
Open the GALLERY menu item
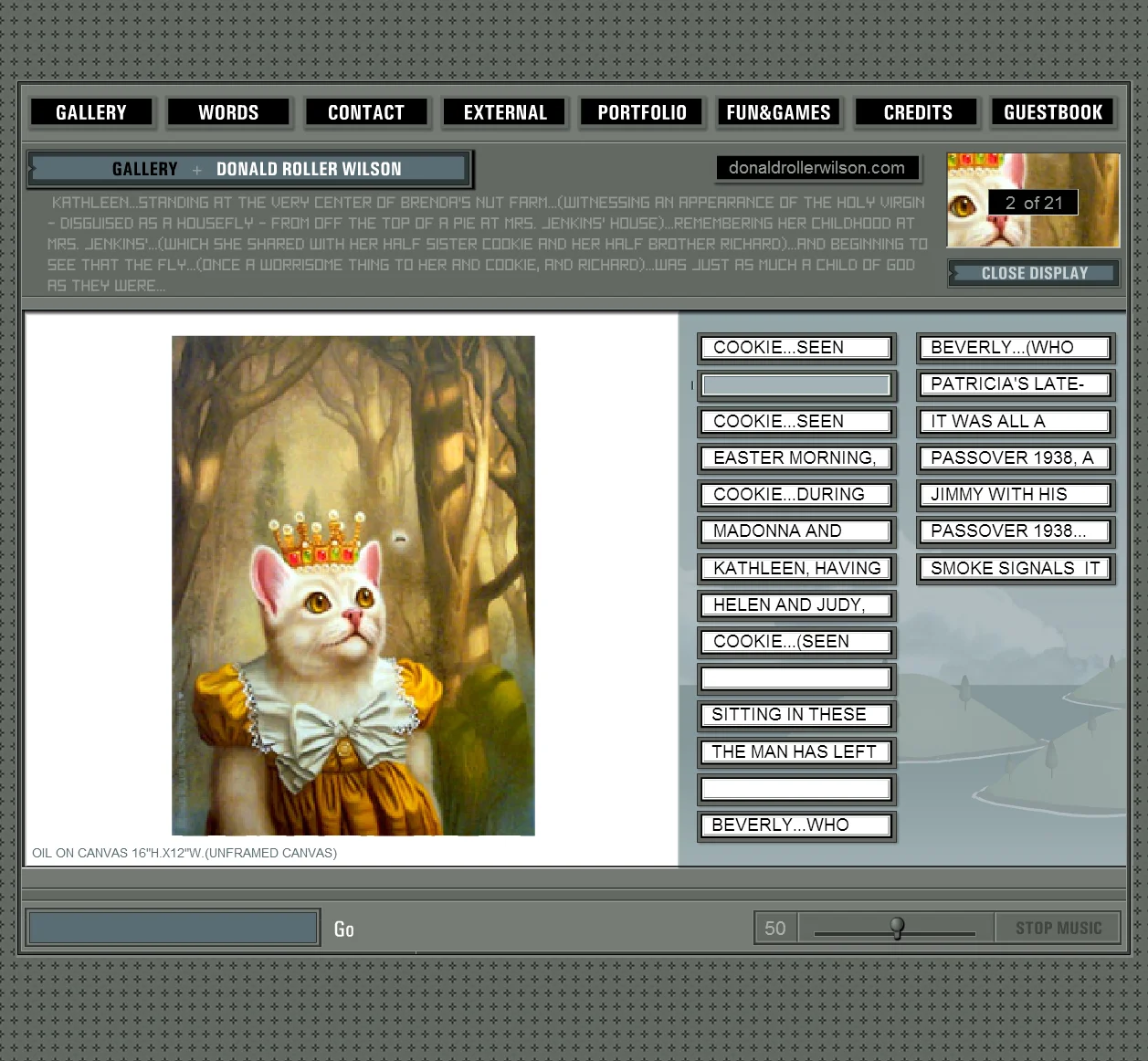click(x=91, y=112)
